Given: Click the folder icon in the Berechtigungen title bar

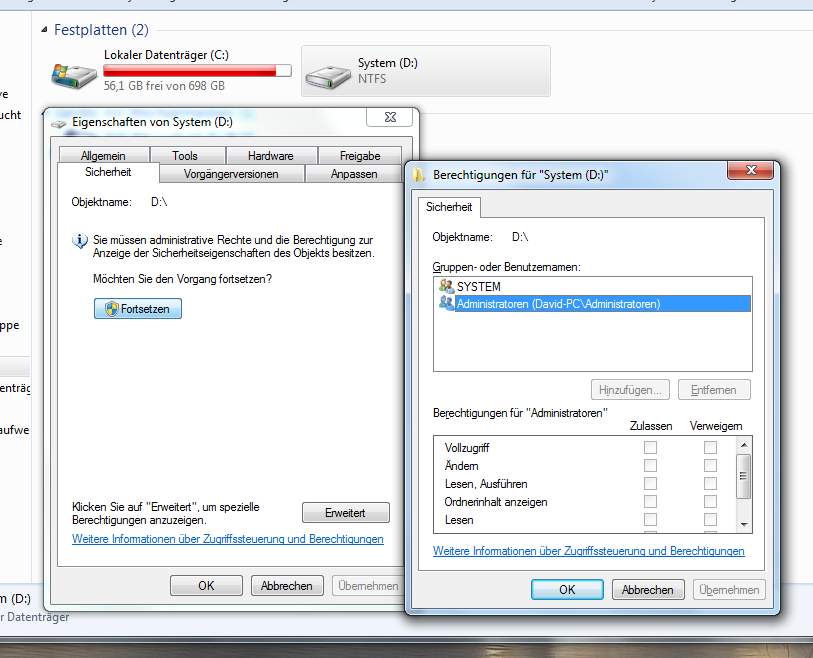Looking at the screenshot, I should (x=420, y=174).
